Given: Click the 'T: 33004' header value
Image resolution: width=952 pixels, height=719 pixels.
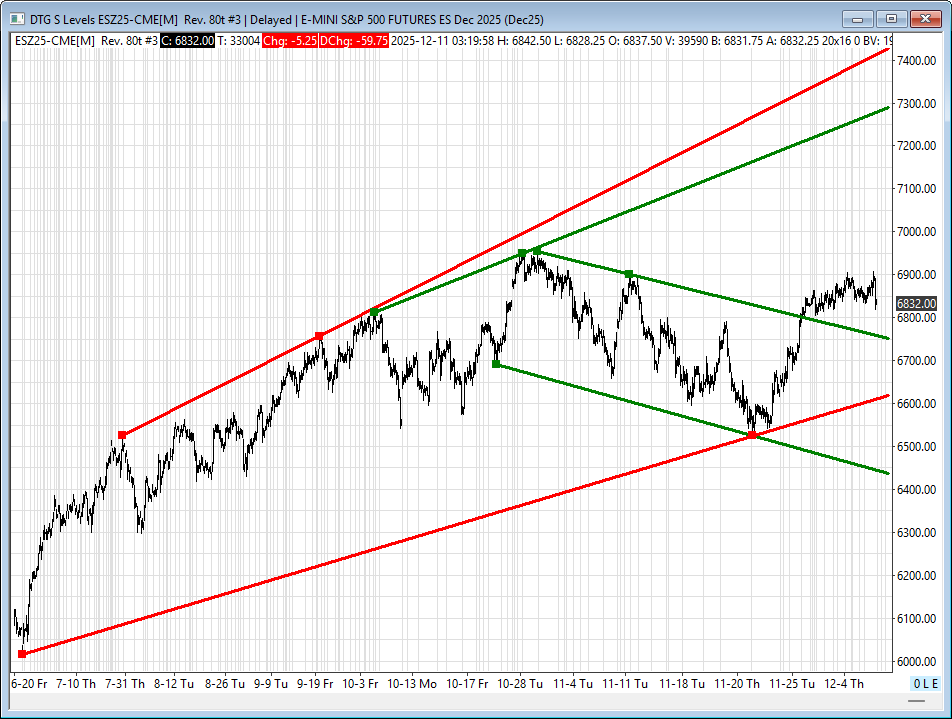Looking at the screenshot, I should click(239, 41).
